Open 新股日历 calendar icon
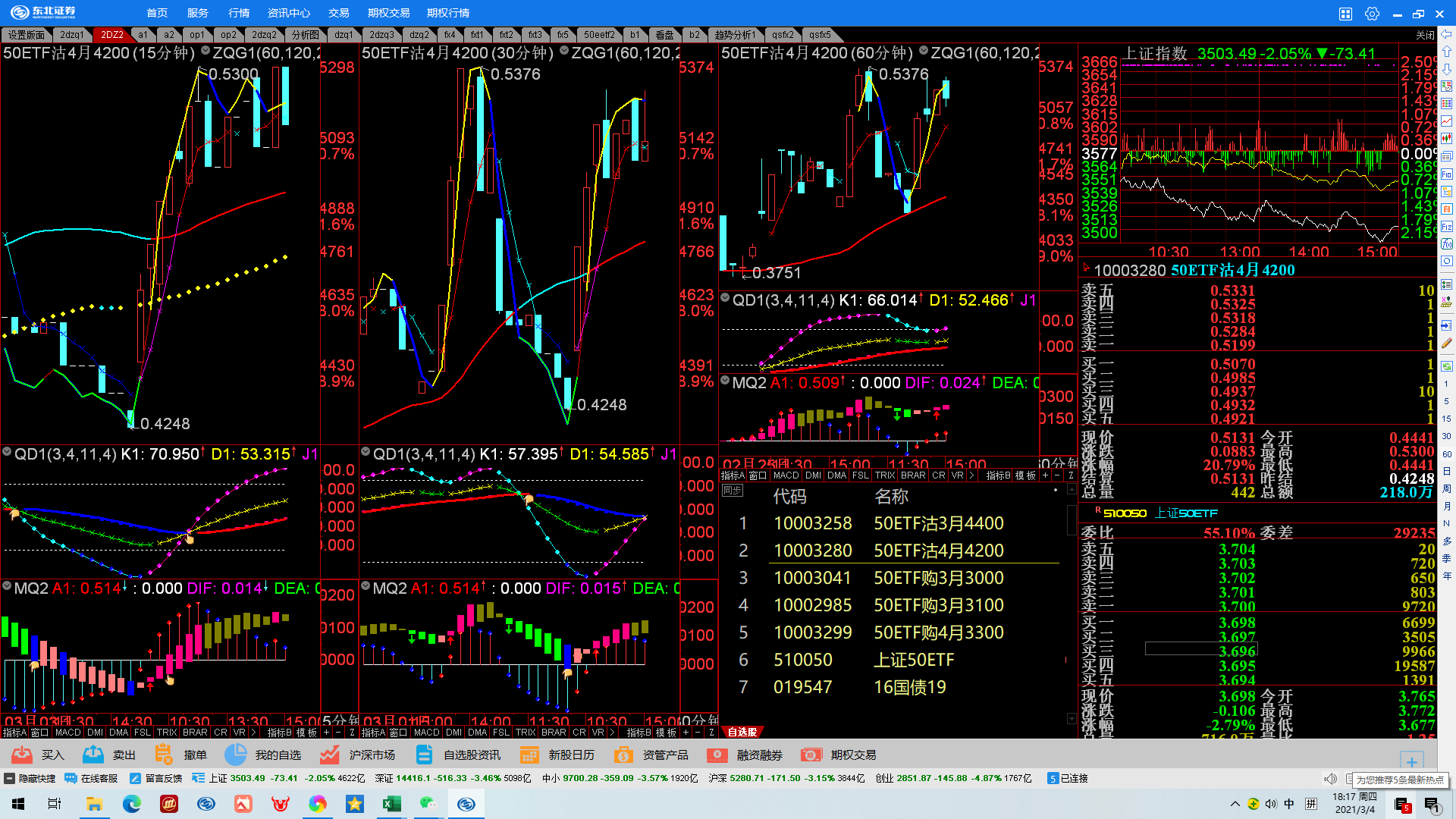Viewport: 1456px width, 819px height. [x=529, y=755]
